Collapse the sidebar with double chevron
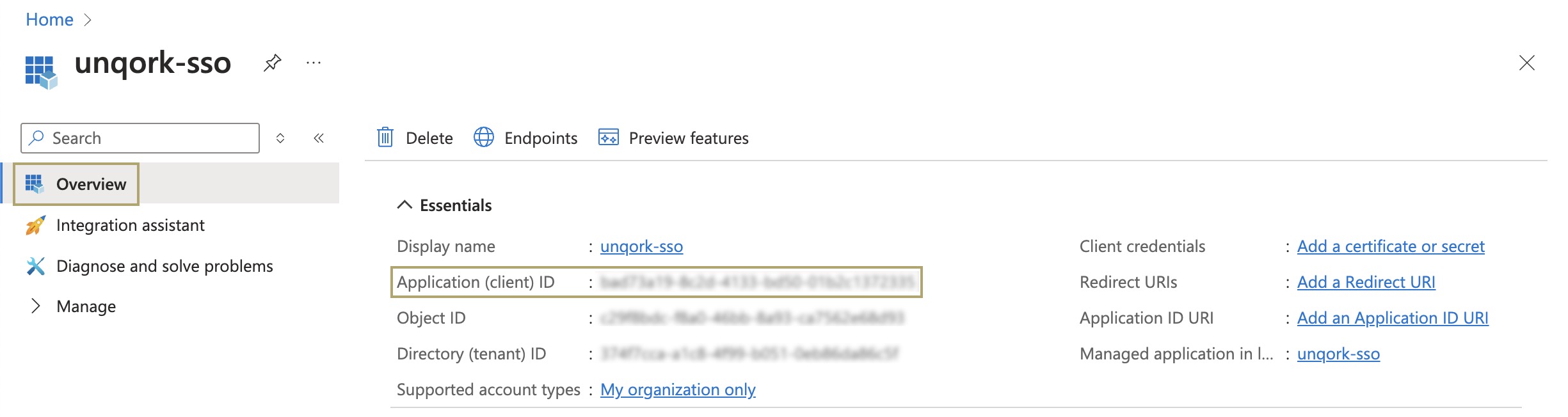The height and width of the screenshot is (417, 1568). click(319, 138)
